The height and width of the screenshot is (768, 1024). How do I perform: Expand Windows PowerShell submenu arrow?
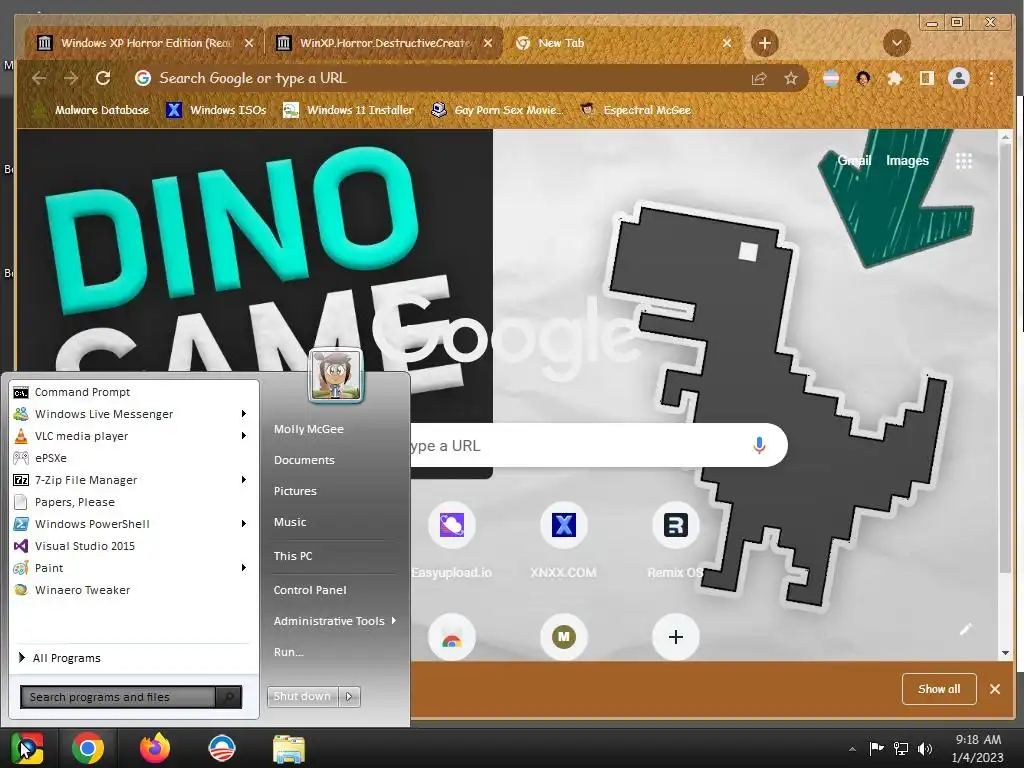coord(244,524)
